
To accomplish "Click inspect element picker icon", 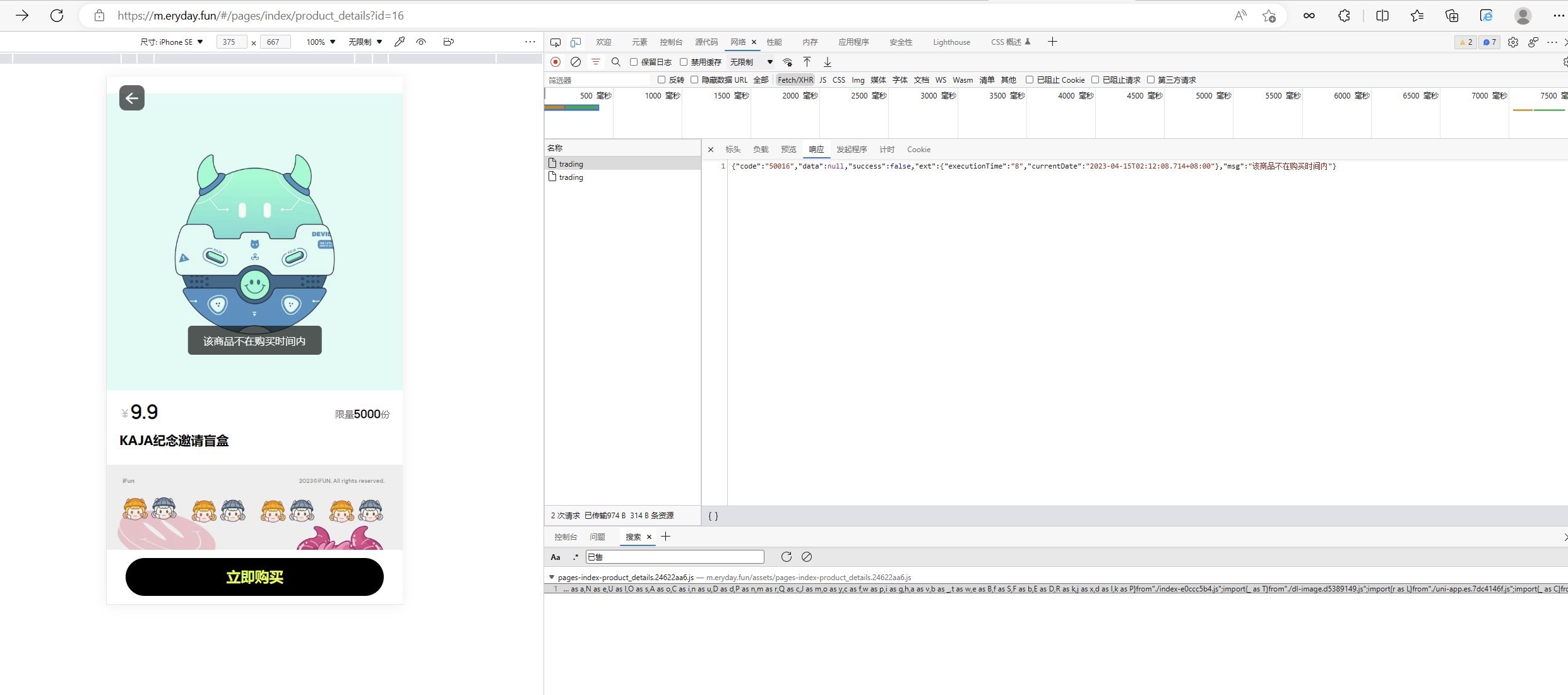I will tap(555, 42).
